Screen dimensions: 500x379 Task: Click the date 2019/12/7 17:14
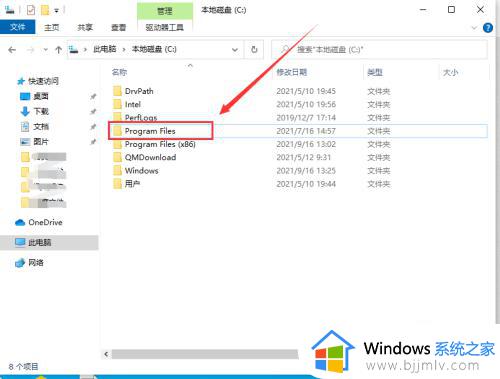click(306, 118)
